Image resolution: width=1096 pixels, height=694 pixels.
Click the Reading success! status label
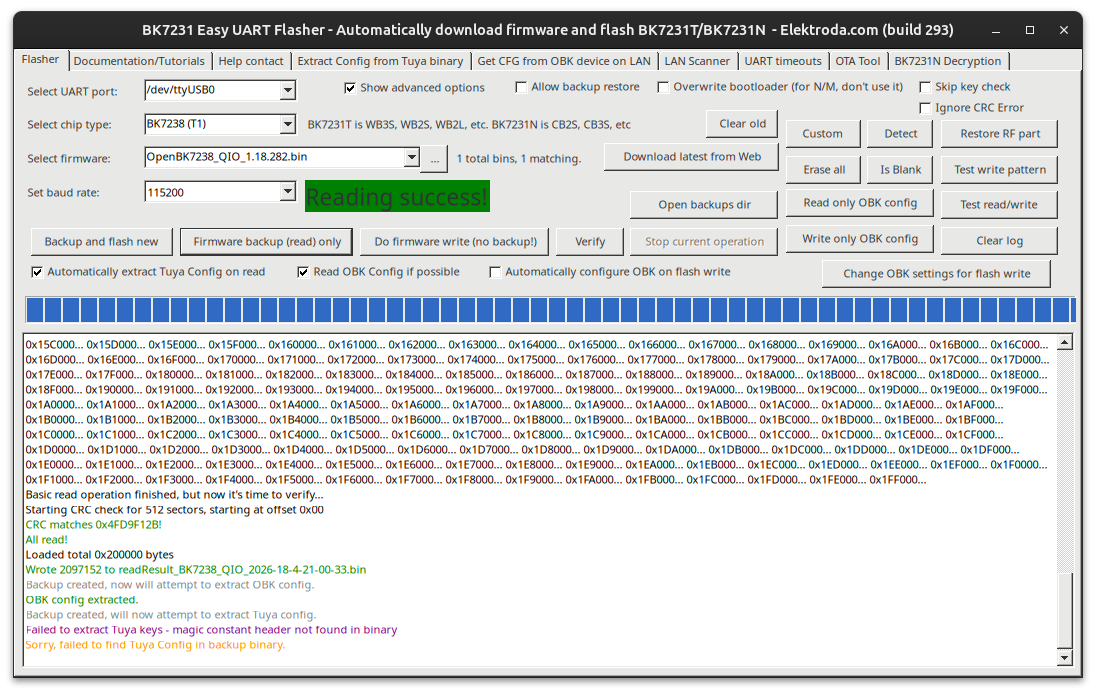point(397,196)
